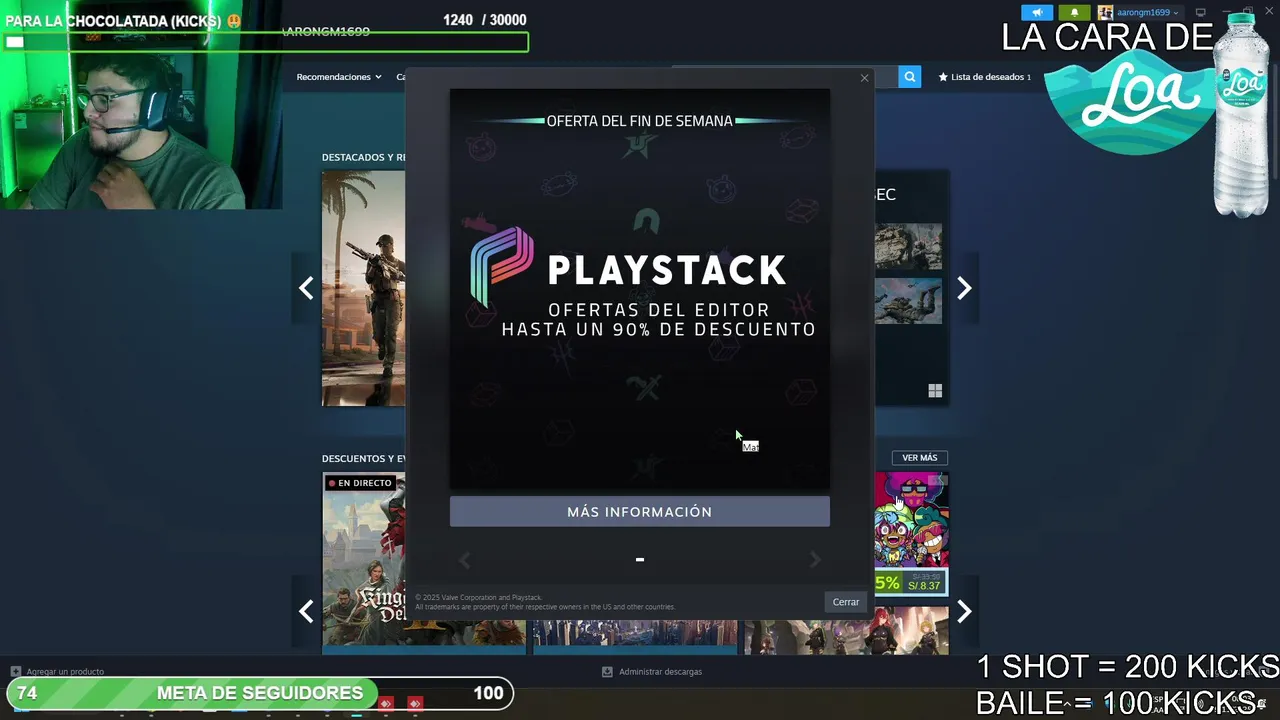Open Administrar descargas
Image resolution: width=1280 pixels, height=720 pixels.
pos(660,672)
